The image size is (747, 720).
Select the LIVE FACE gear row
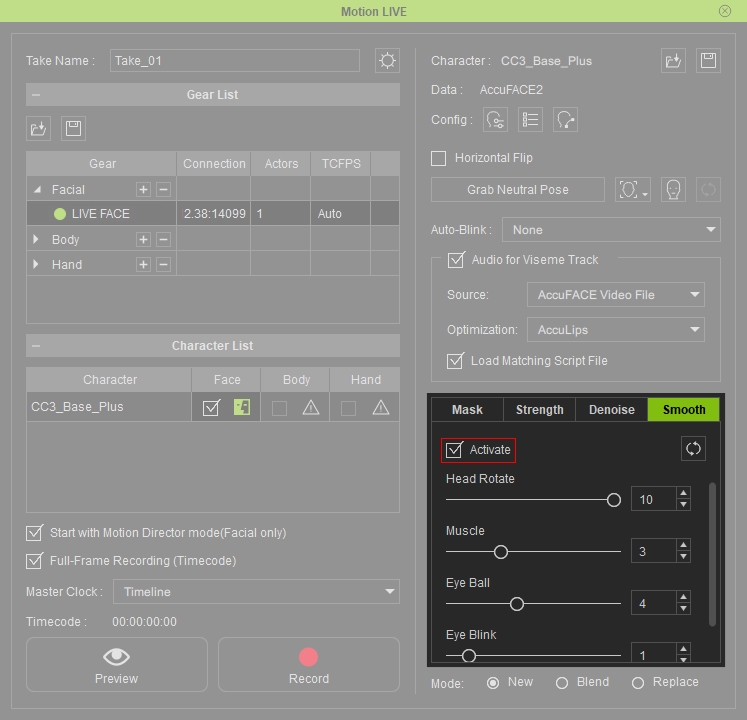tap(212, 213)
